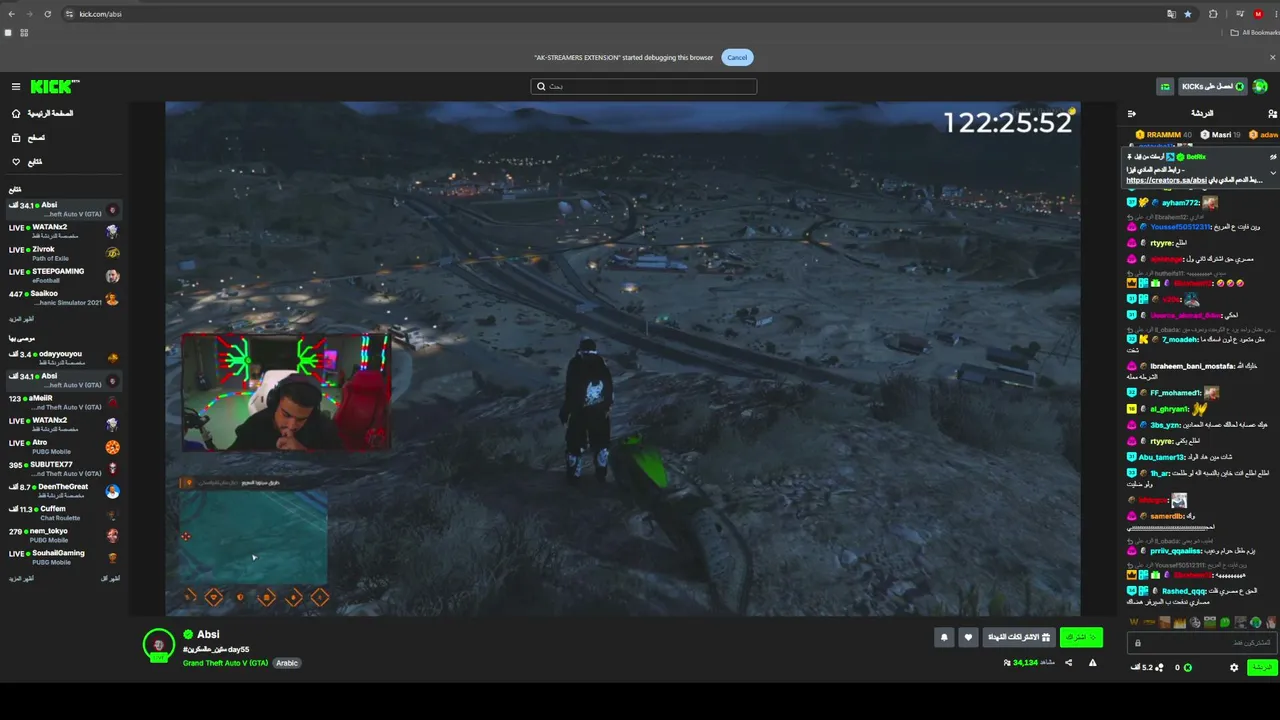Click the gift subscriptions button

click(x=1019, y=637)
